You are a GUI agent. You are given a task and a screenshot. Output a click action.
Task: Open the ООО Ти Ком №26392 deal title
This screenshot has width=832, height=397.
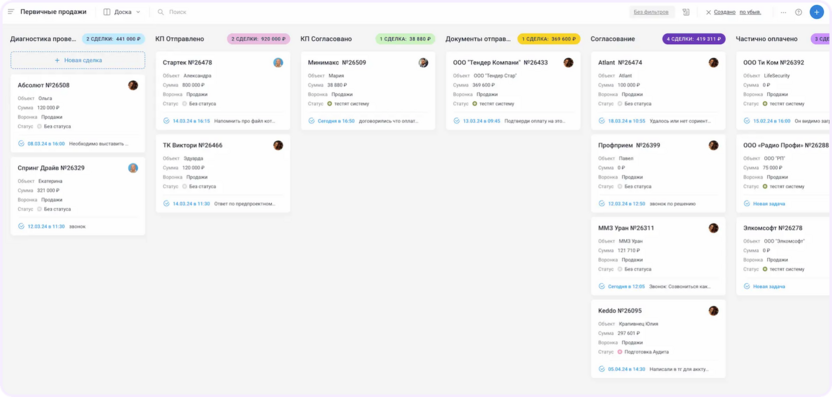tap(774, 63)
